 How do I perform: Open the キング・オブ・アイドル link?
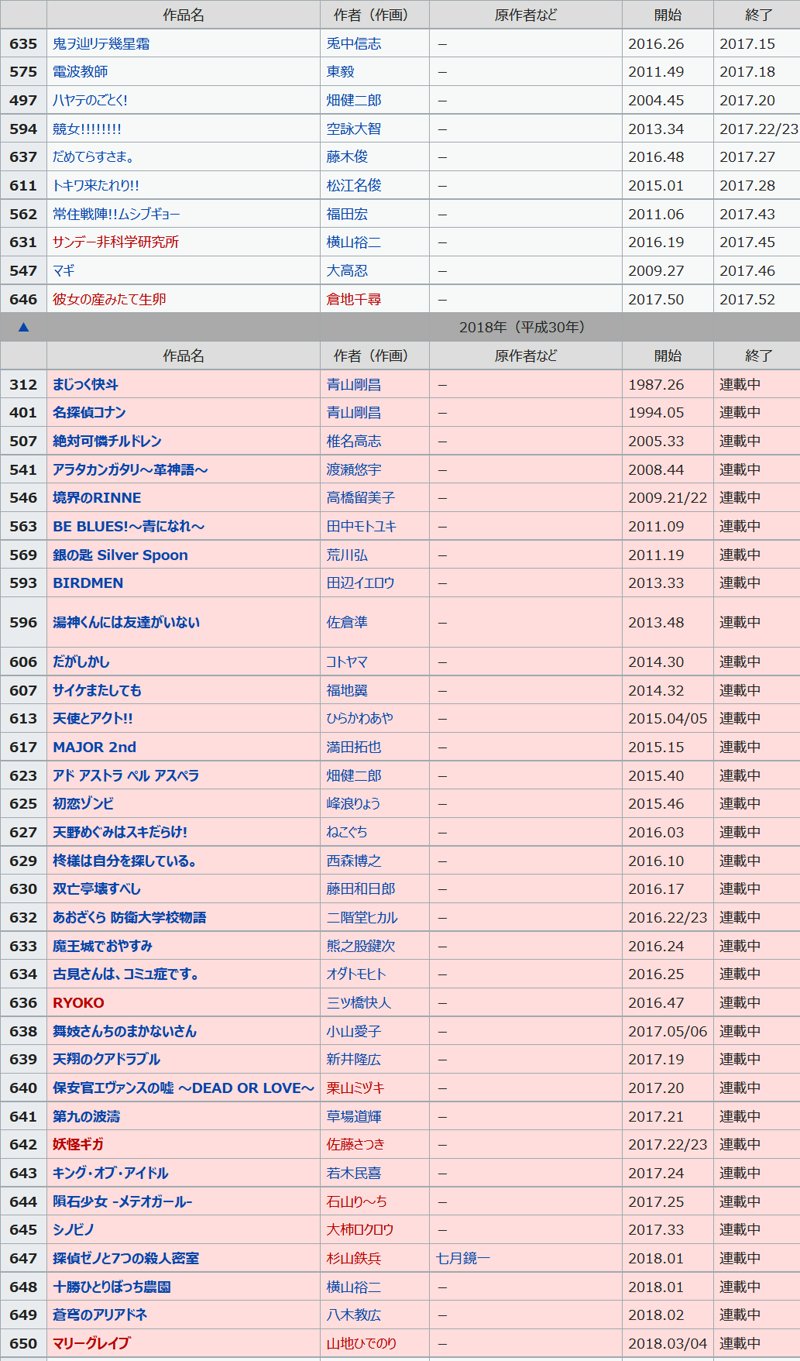click(110, 1172)
